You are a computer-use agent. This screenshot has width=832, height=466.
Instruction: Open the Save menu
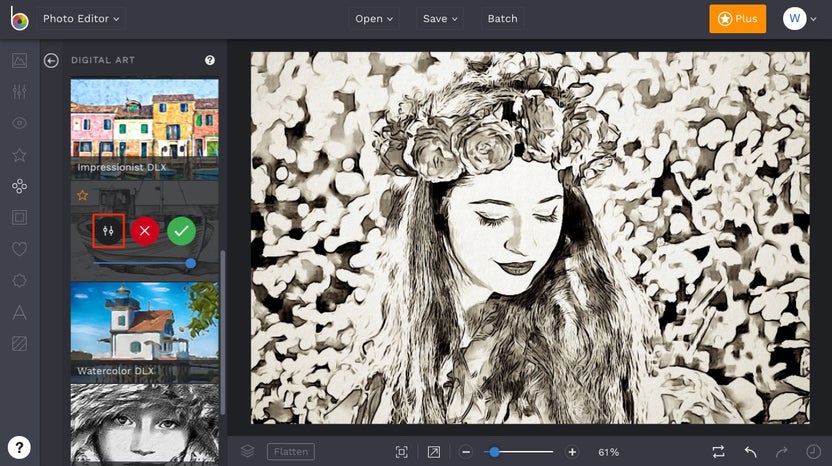tap(440, 19)
